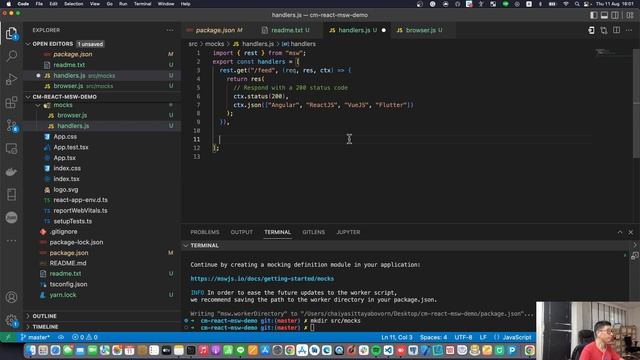640x360 pixels.
Task: Open App.test.tsx in file tree
Action: pos(71,147)
